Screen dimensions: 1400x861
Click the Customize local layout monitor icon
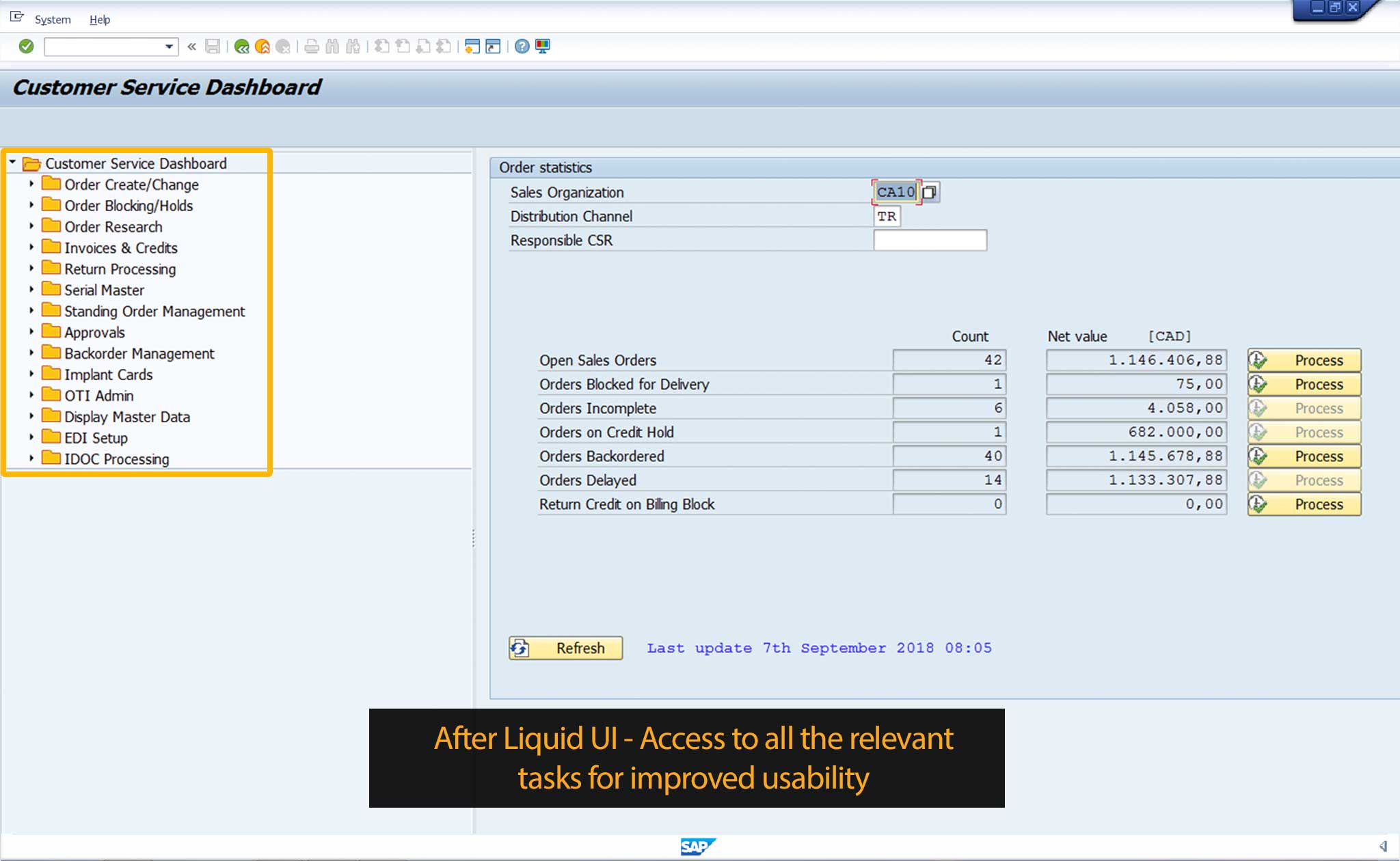coord(543,46)
